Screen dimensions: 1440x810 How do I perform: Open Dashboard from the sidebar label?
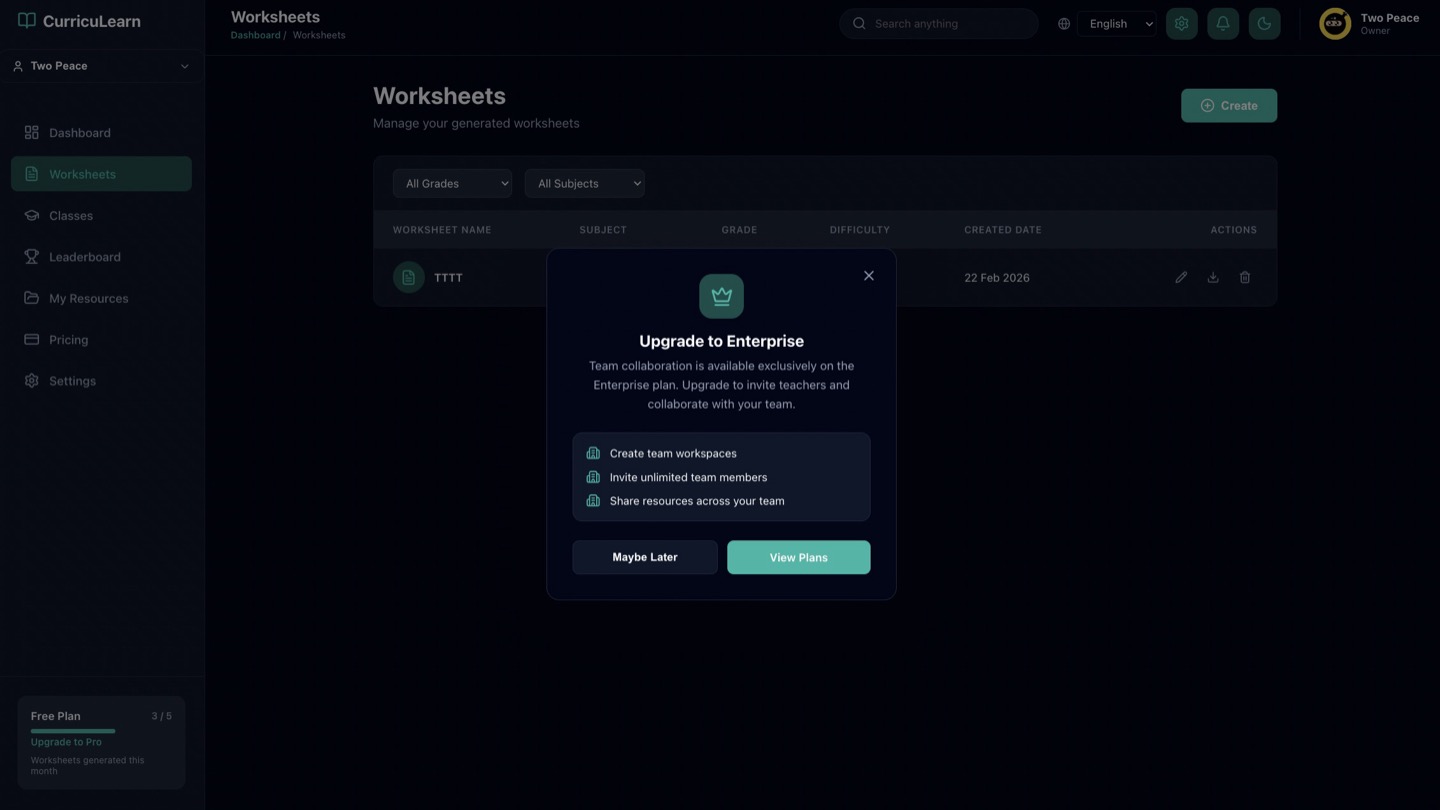click(80, 133)
